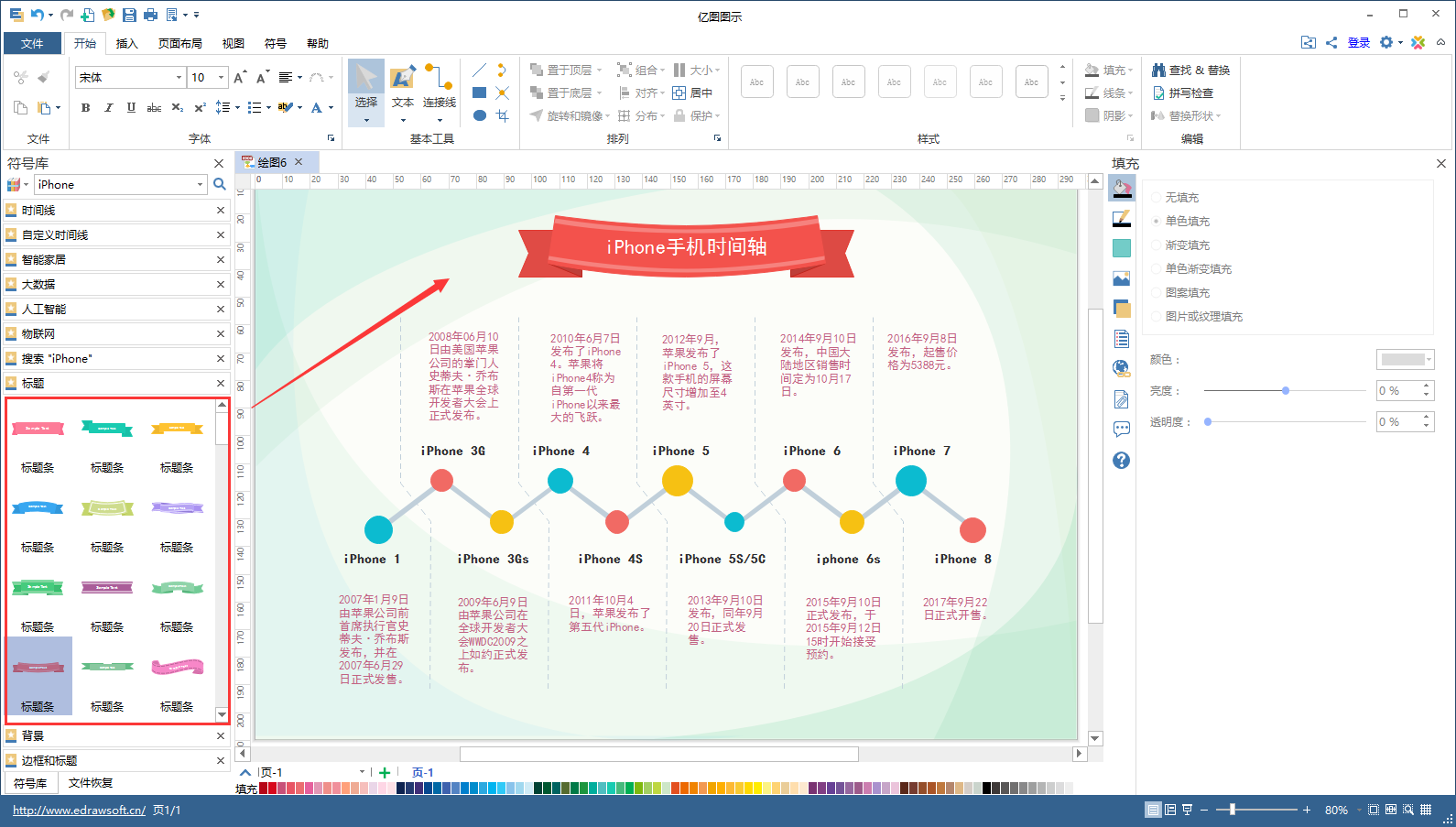
Task: Click the crop tool icon
Action: coord(502,115)
